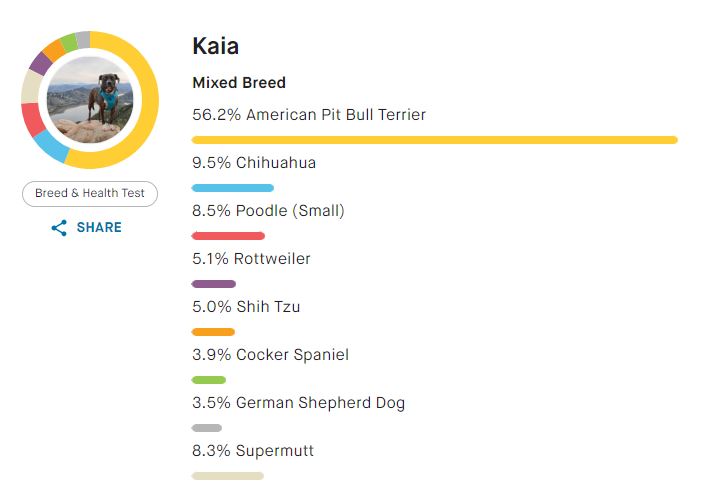The height and width of the screenshot is (492, 723).
Task: Open Kaia's dog profile photo
Action: [90, 100]
